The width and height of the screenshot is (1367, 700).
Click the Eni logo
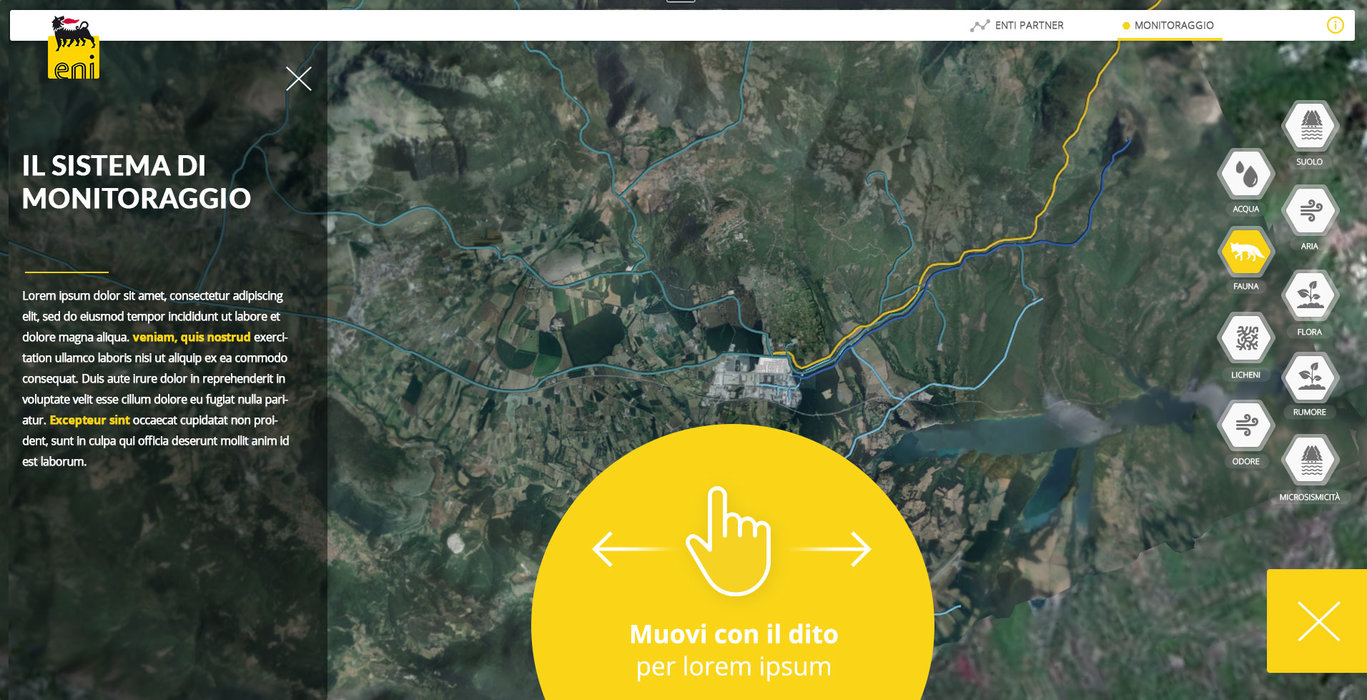coord(74,47)
